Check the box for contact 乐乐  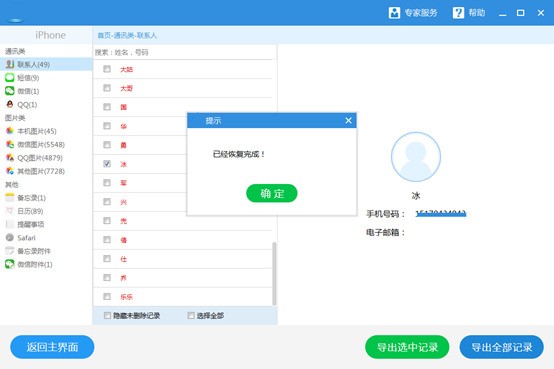[107, 297]
